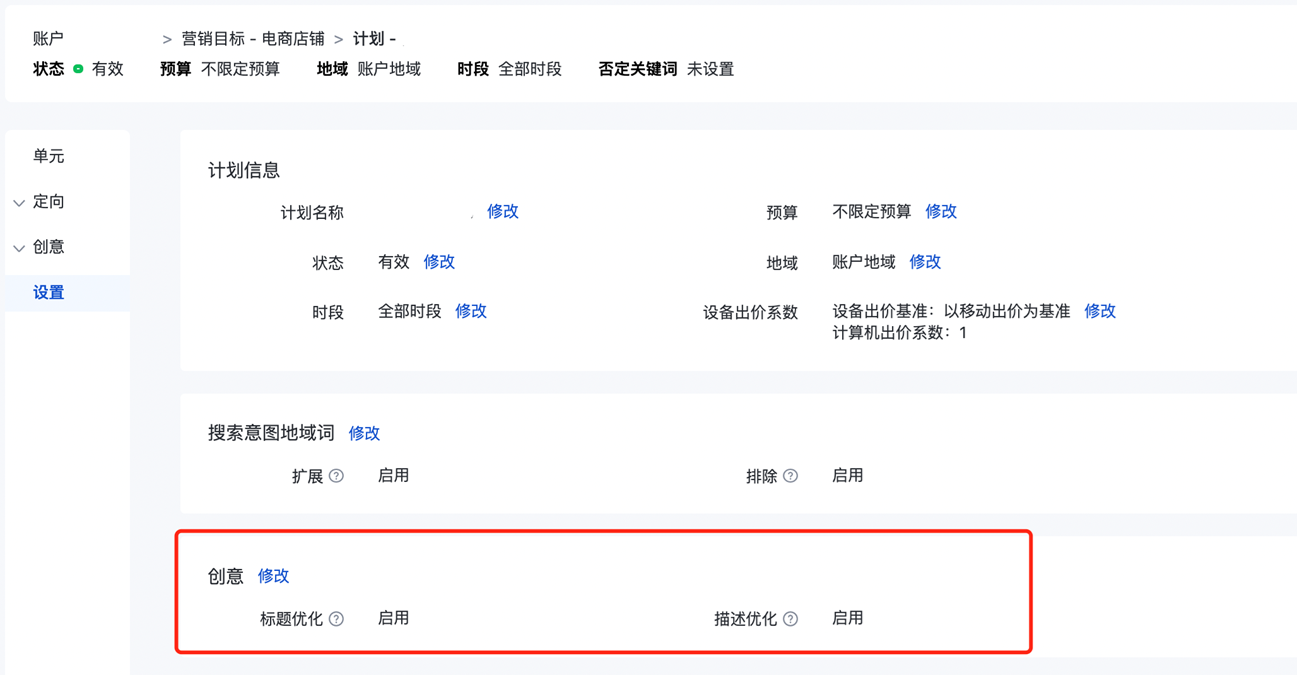Click 营销目标 - 电商店铺 breadcrumb
The height and width of the screenshot is (675, 1297).
[x=253, y=38]
